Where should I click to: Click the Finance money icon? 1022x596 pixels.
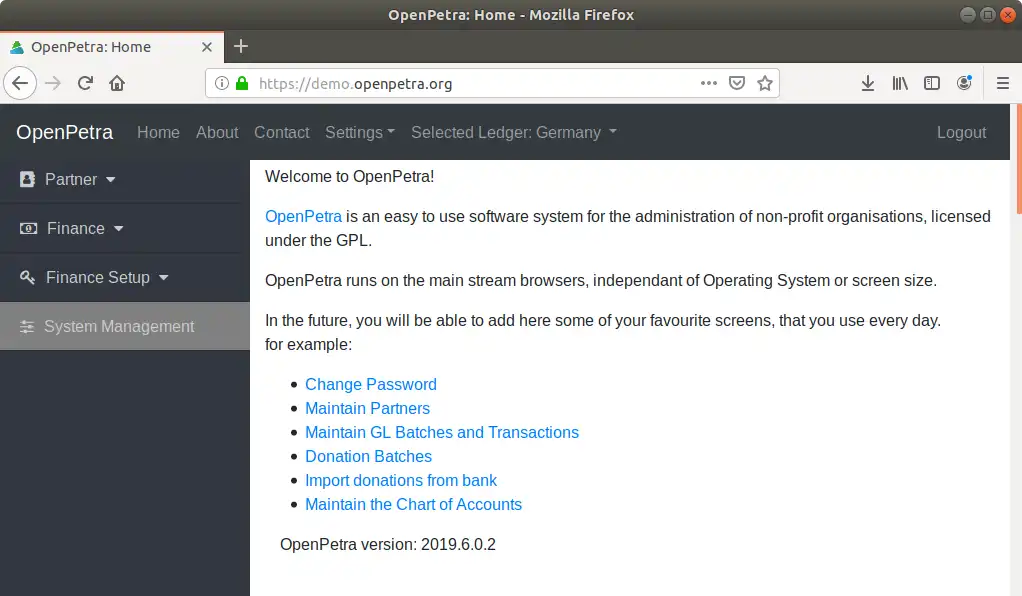pos(29,229)
